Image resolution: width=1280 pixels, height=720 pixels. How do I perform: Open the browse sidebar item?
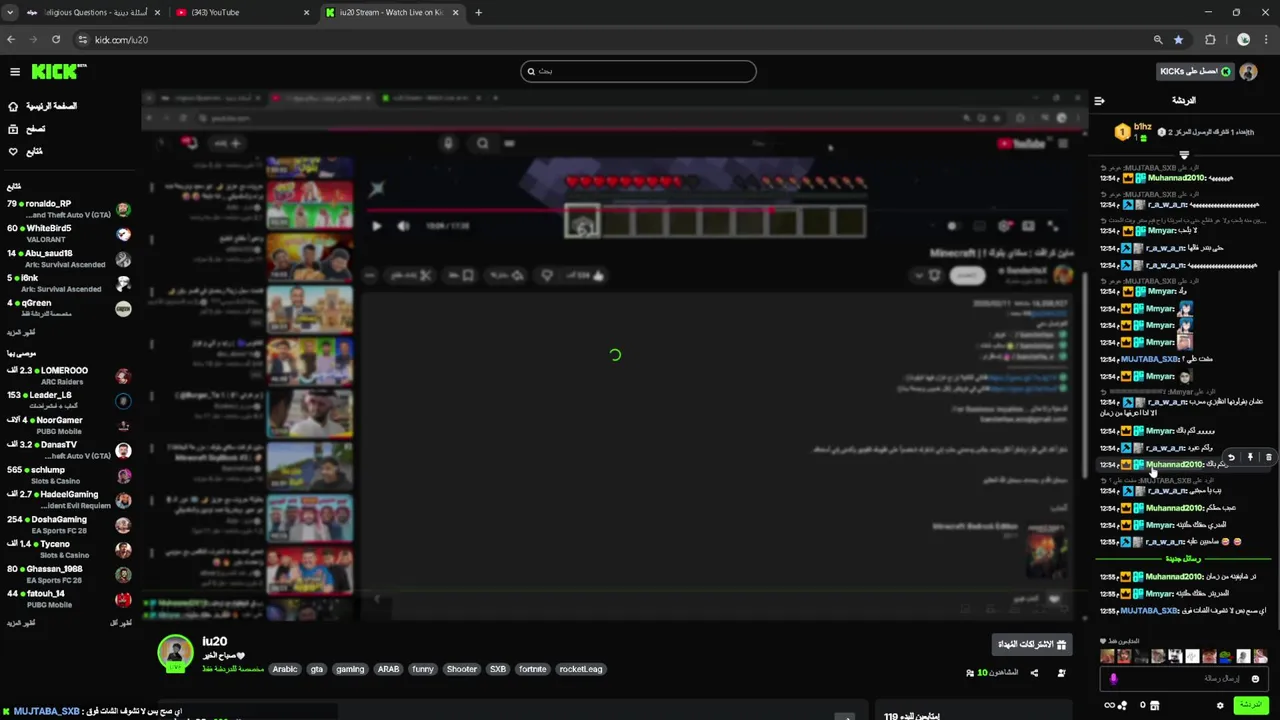coord(26,129)
